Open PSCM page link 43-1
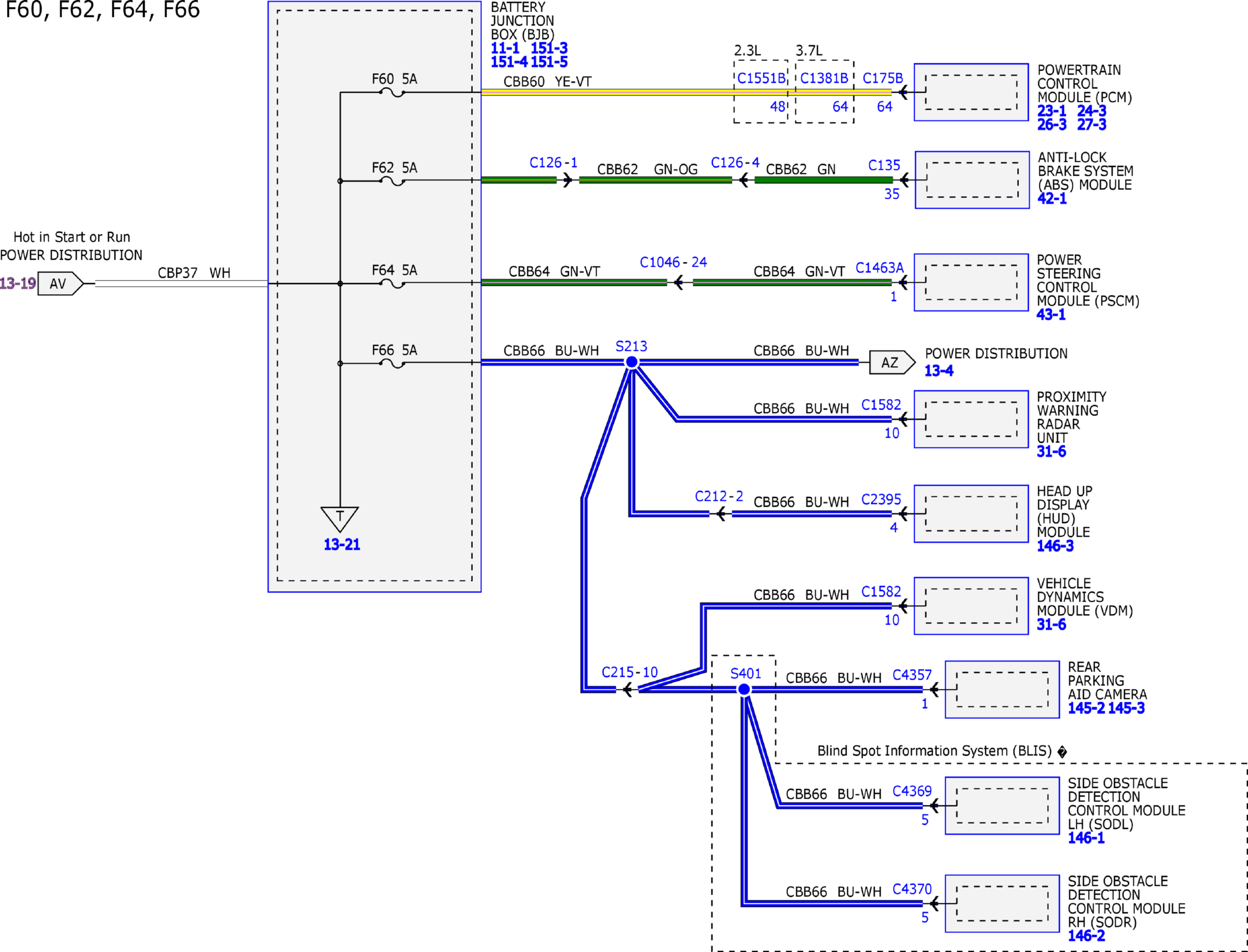The height and width of the screenshot is (952, 1248). coord(1051,315)
